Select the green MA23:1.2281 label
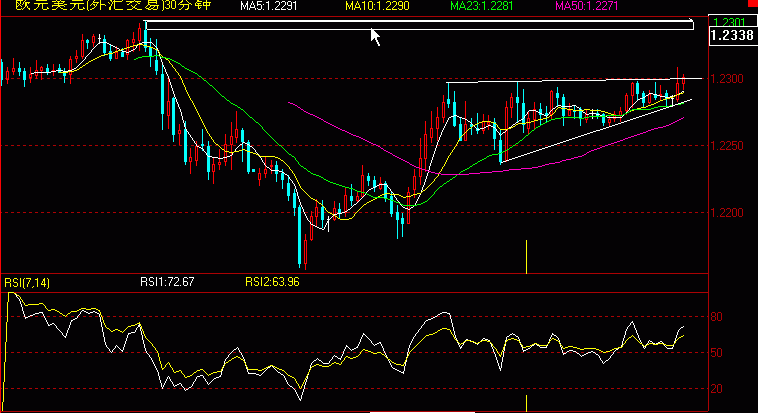Viewport: 758px width, 413px height. coord(481,6)
